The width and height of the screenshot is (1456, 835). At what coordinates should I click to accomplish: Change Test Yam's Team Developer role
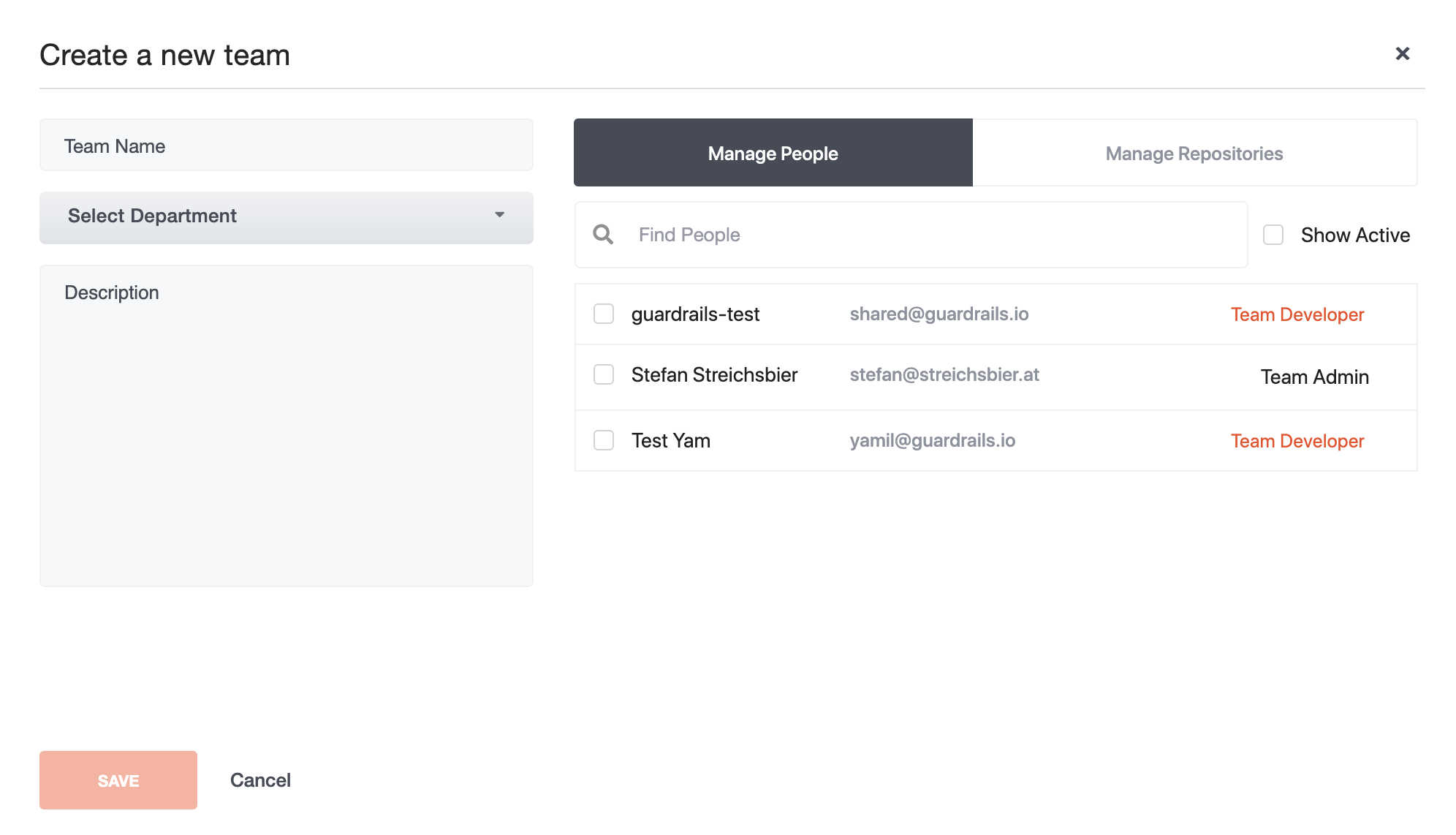coord(1297,441)
